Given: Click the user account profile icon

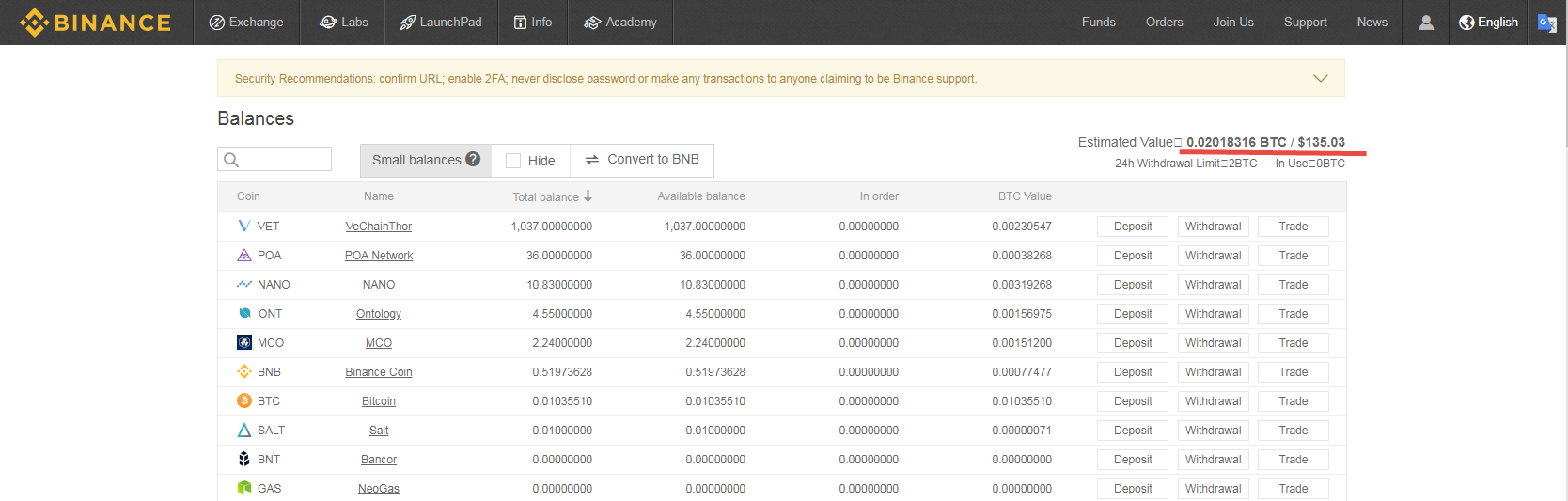Looking at the screenshot, I should pos(1426,23).
